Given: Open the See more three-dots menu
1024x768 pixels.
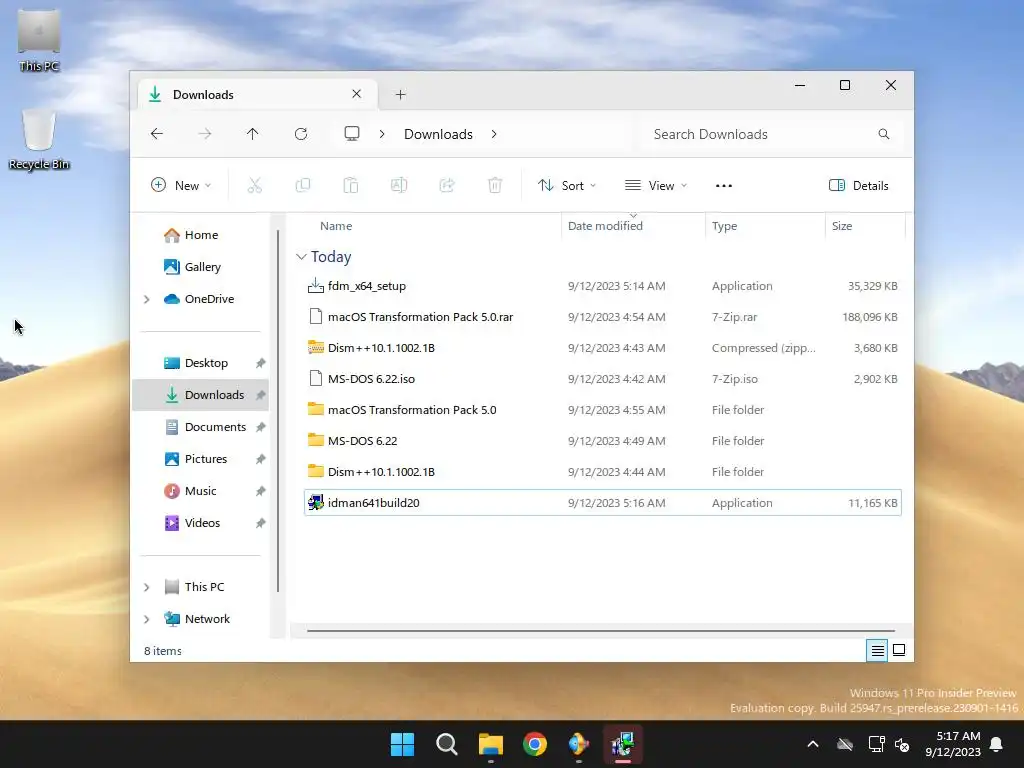Looking at the screenshot, I should pos(724,185).
